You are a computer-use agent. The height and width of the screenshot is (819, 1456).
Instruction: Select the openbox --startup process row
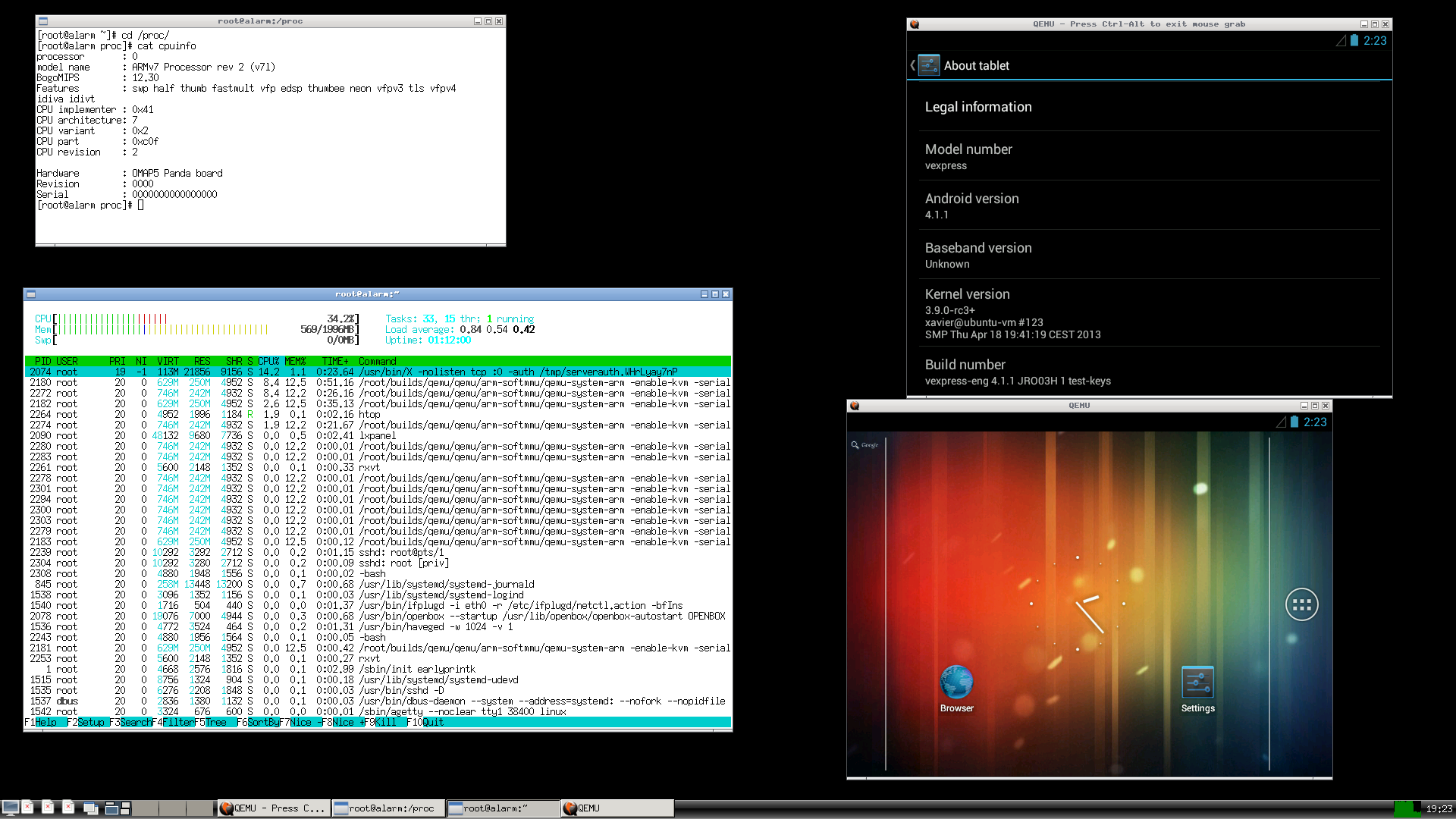[378, 617]
